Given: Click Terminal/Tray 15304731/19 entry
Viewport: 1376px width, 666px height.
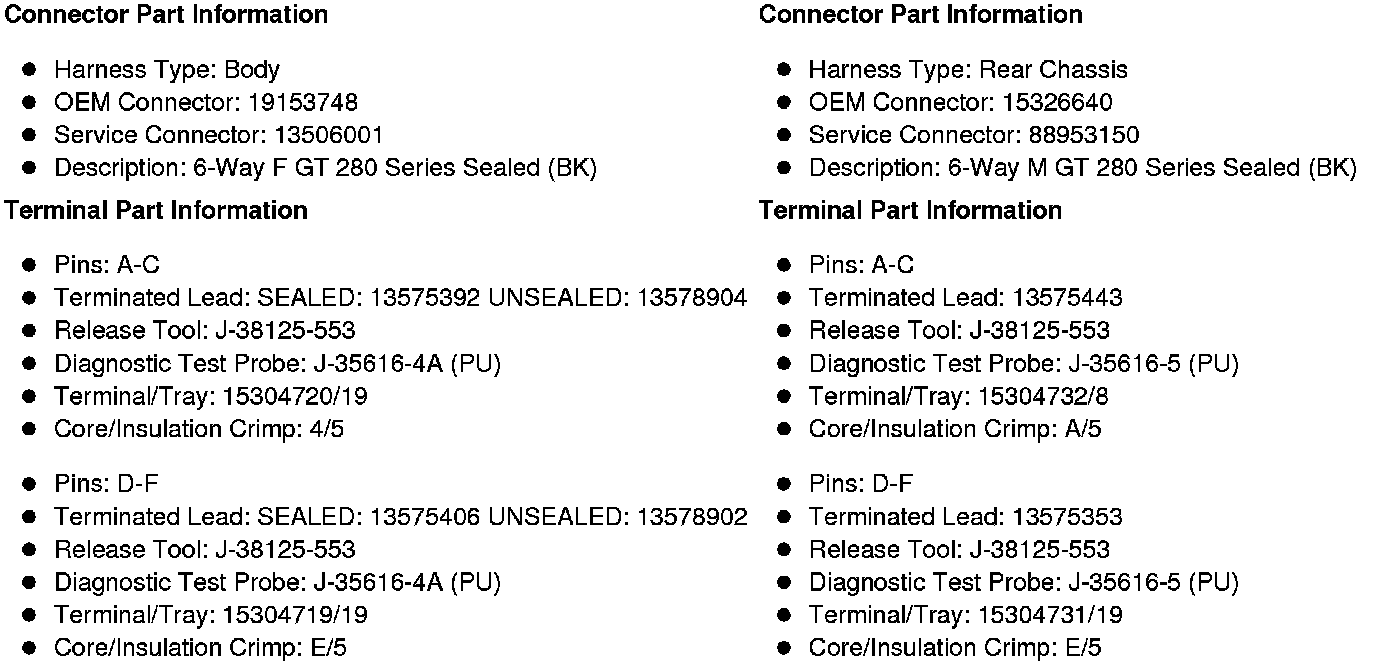Looking at the screenshot, I should [x=965, y=615].
